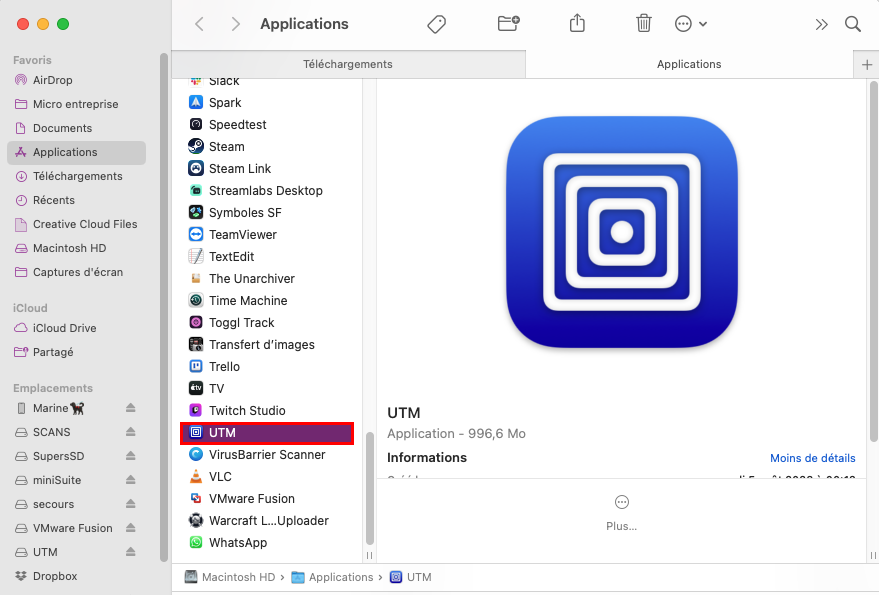Click the TeamViewer app icon
This screenshot has width=879, height=595.
click(196, 234)
